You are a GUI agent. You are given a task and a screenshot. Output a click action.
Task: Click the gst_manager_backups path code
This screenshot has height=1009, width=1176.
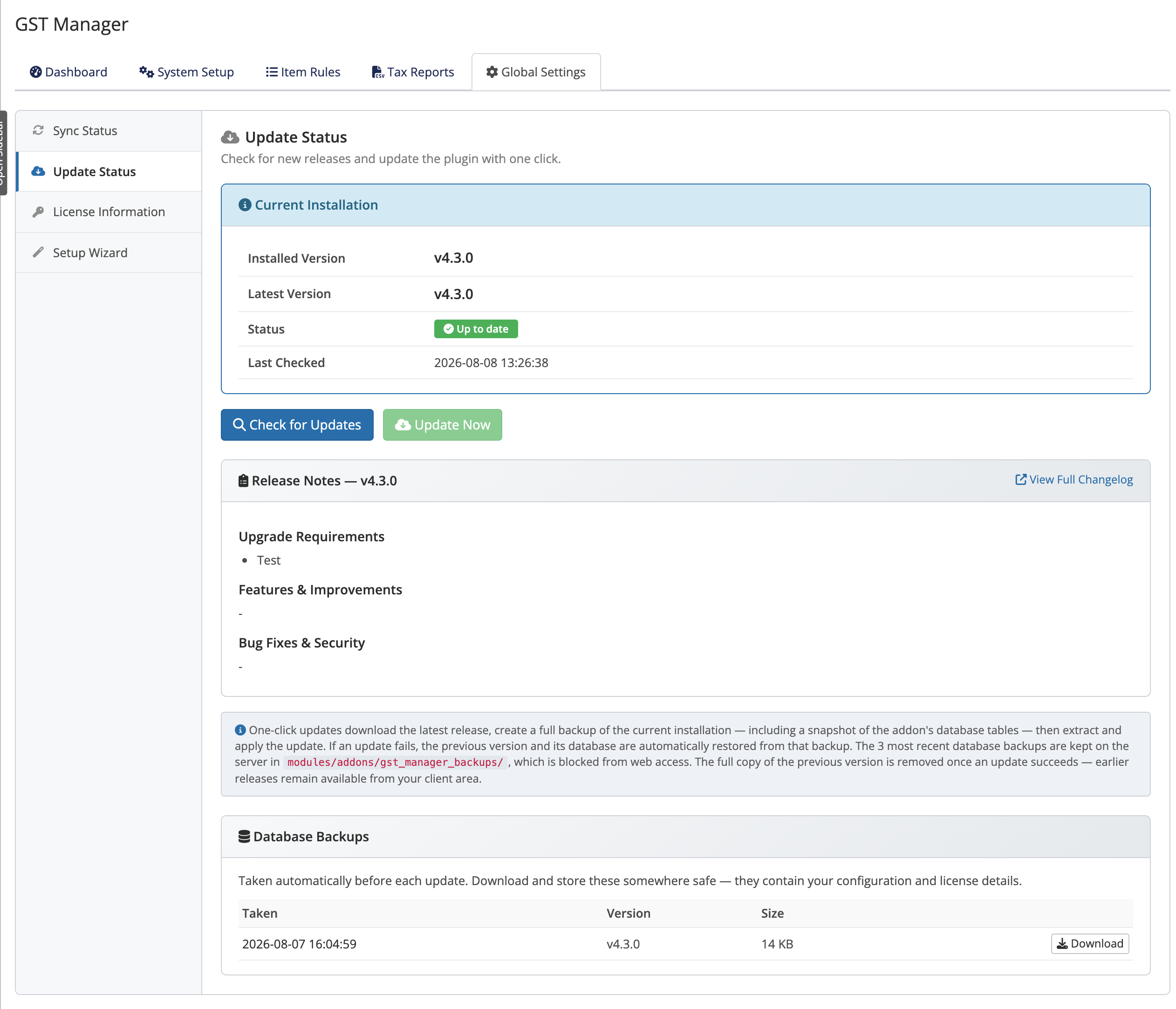tap(395, 762)
